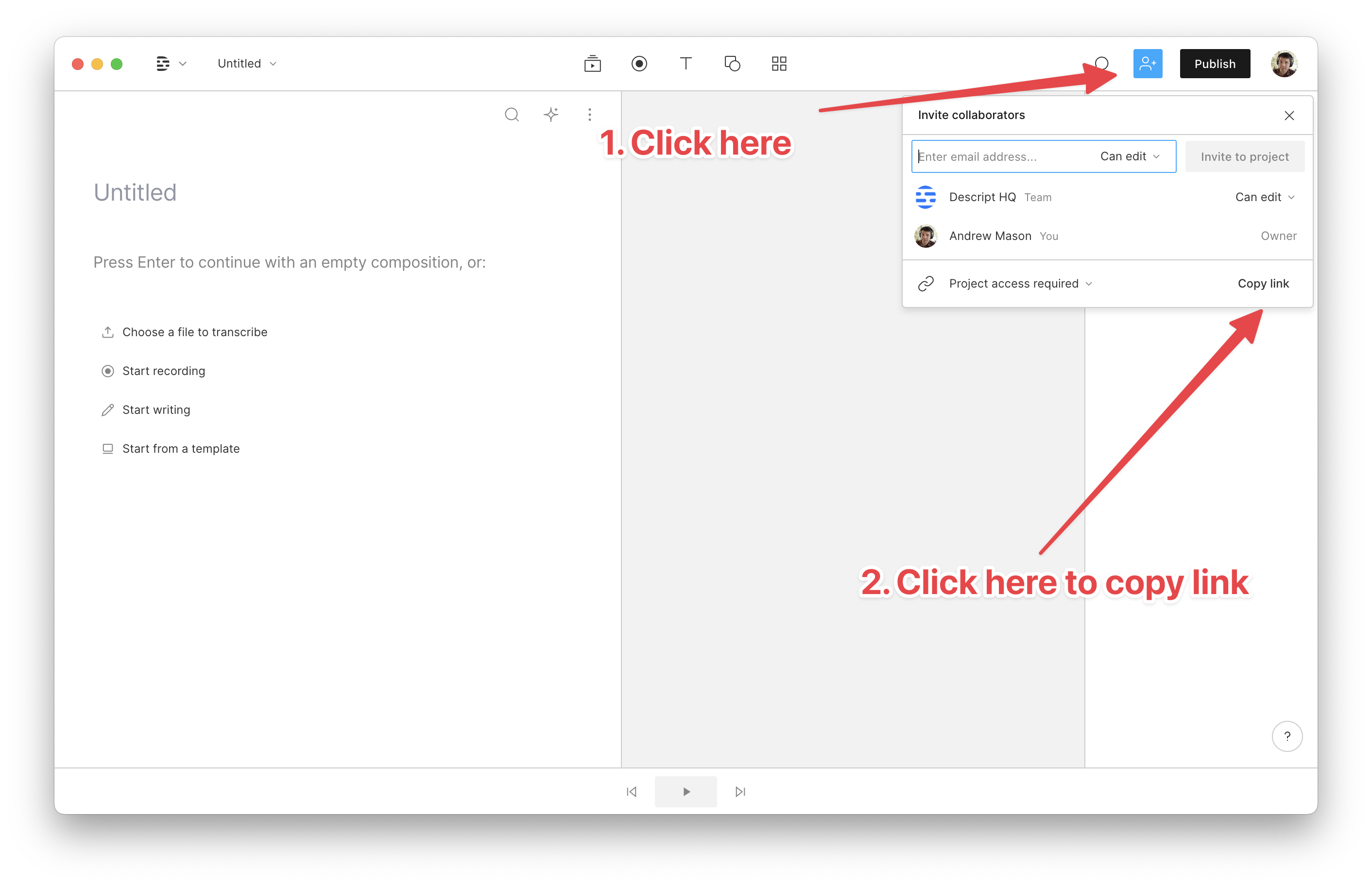
Task: Open the media library icon in toolbar
Action: point(592,63)
